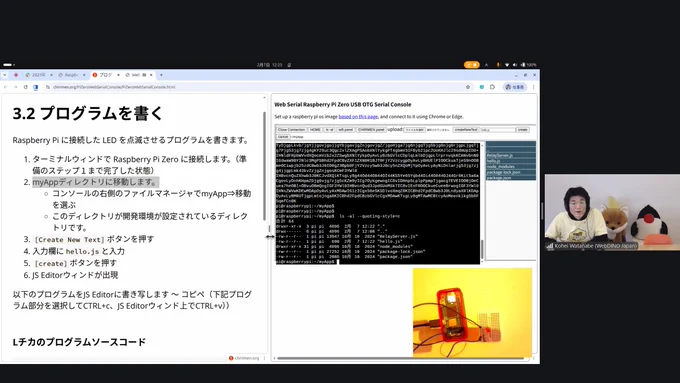Click the orange recording indicator in top bar
Screen dimensions: 680x383
[471, 65]
